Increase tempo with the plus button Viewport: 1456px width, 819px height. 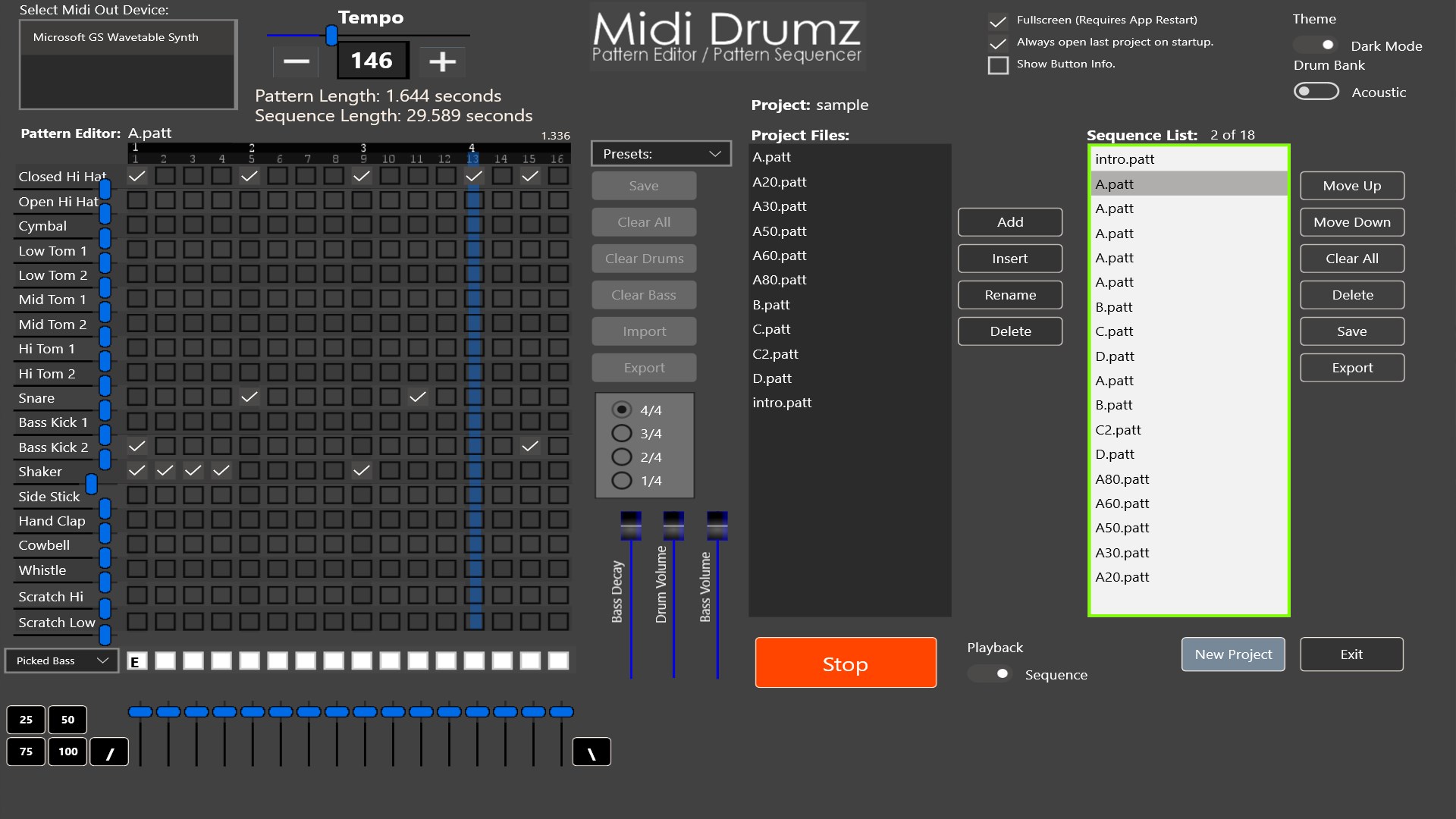coord(442,61)
